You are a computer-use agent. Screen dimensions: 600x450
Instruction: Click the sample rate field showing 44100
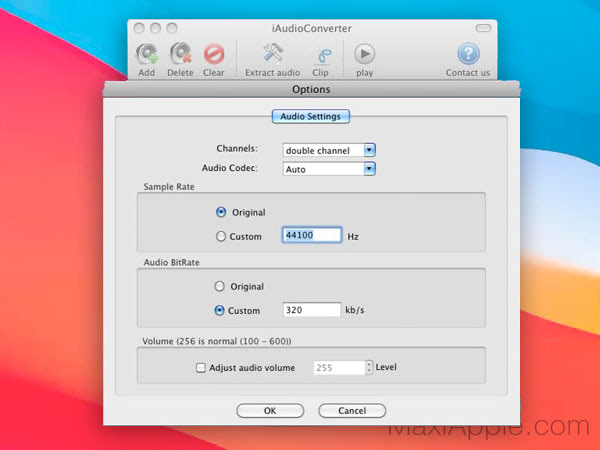[312, 235]
